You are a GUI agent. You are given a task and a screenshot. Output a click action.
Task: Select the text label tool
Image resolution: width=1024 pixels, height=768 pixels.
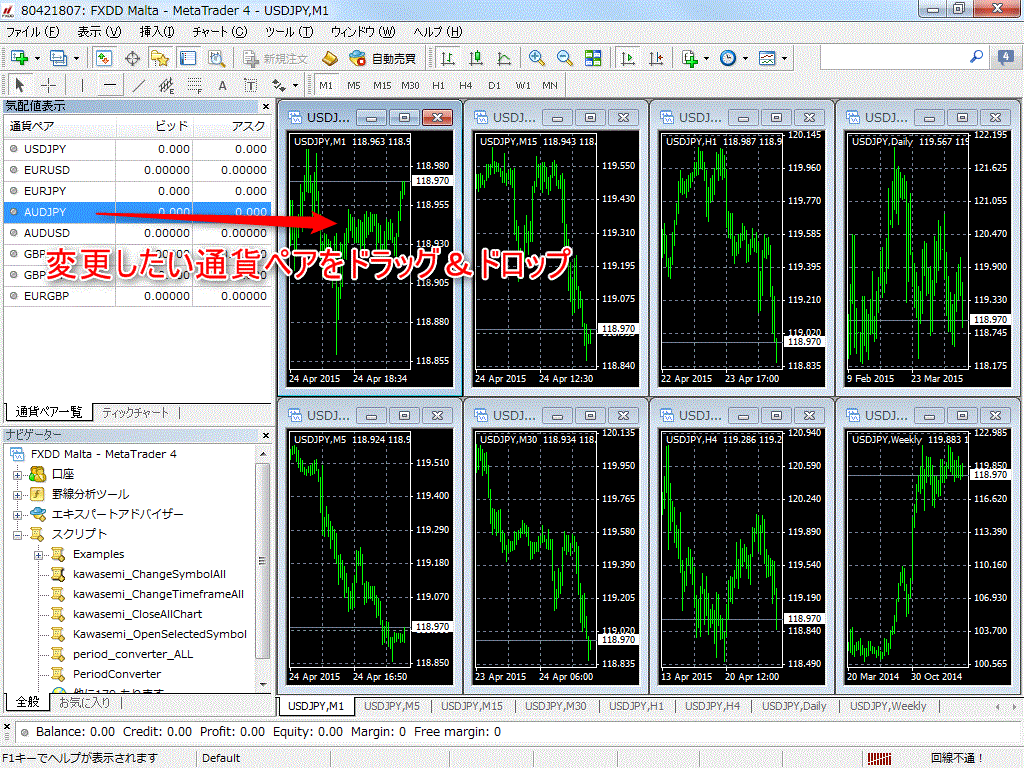[251, 85]
